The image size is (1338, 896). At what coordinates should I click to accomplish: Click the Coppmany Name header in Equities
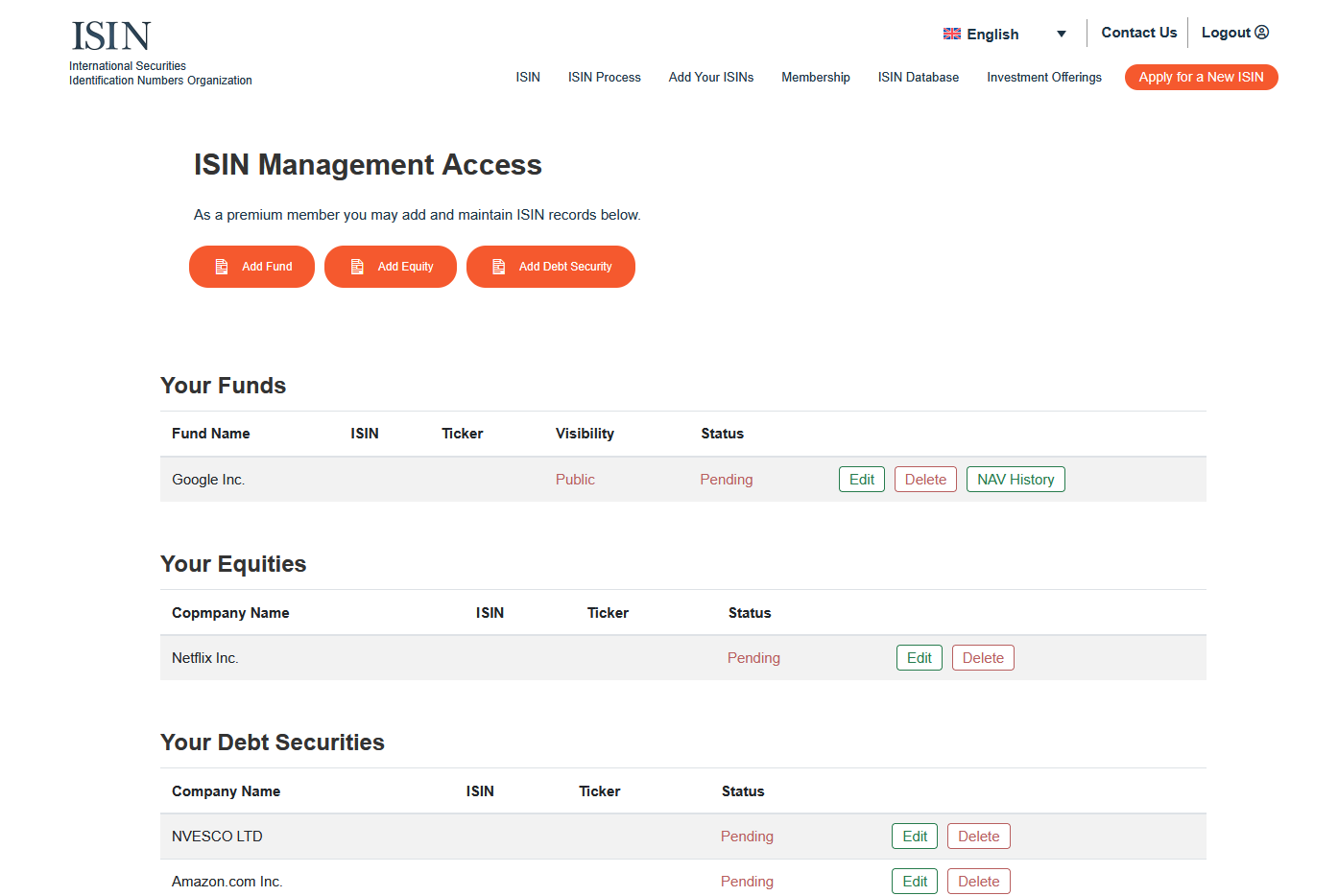230,613
